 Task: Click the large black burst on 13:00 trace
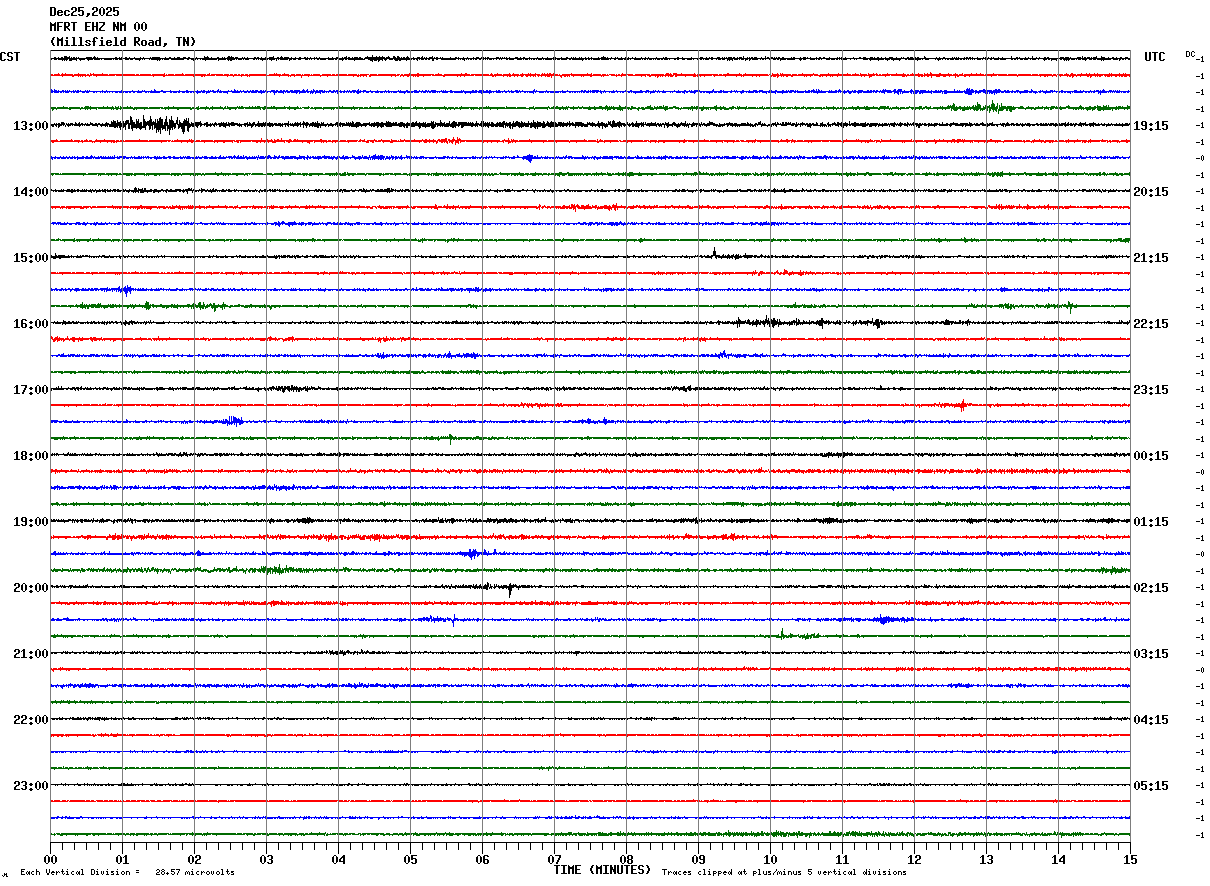tap(152, 125)
